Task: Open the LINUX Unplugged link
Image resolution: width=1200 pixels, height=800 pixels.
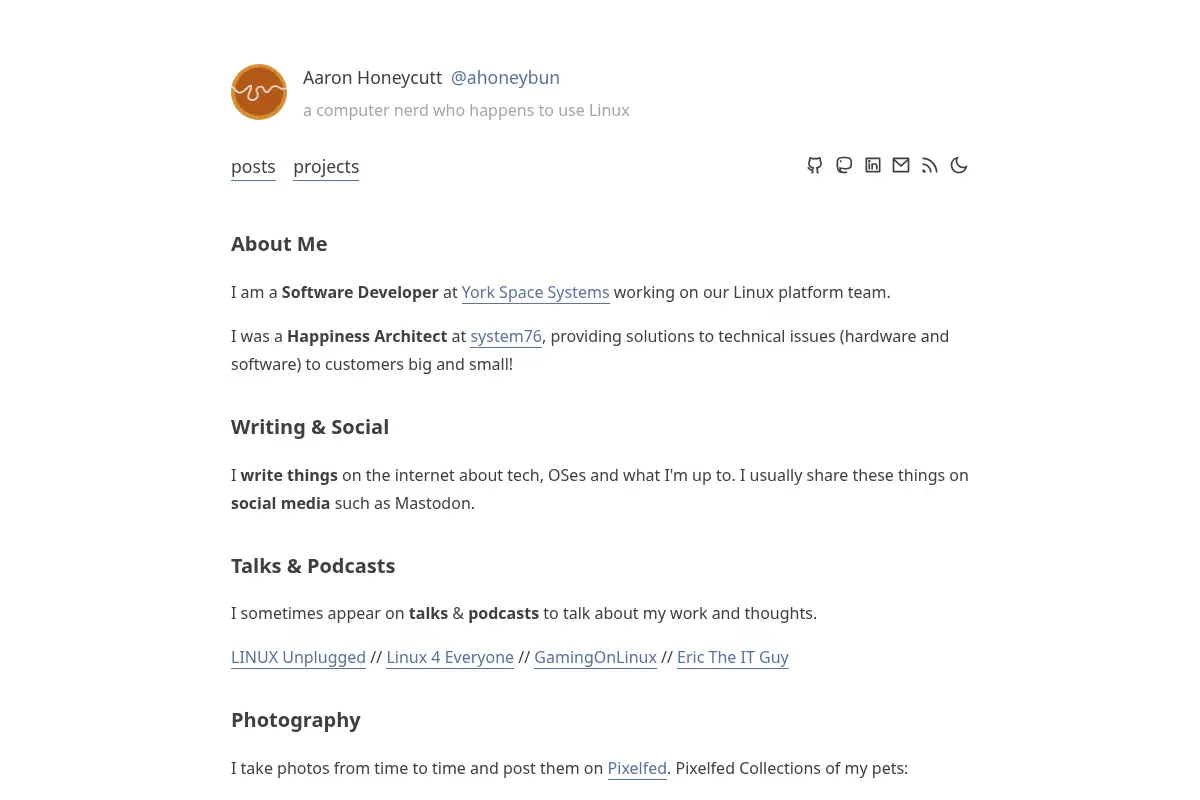Action: [x=298, y=658]
